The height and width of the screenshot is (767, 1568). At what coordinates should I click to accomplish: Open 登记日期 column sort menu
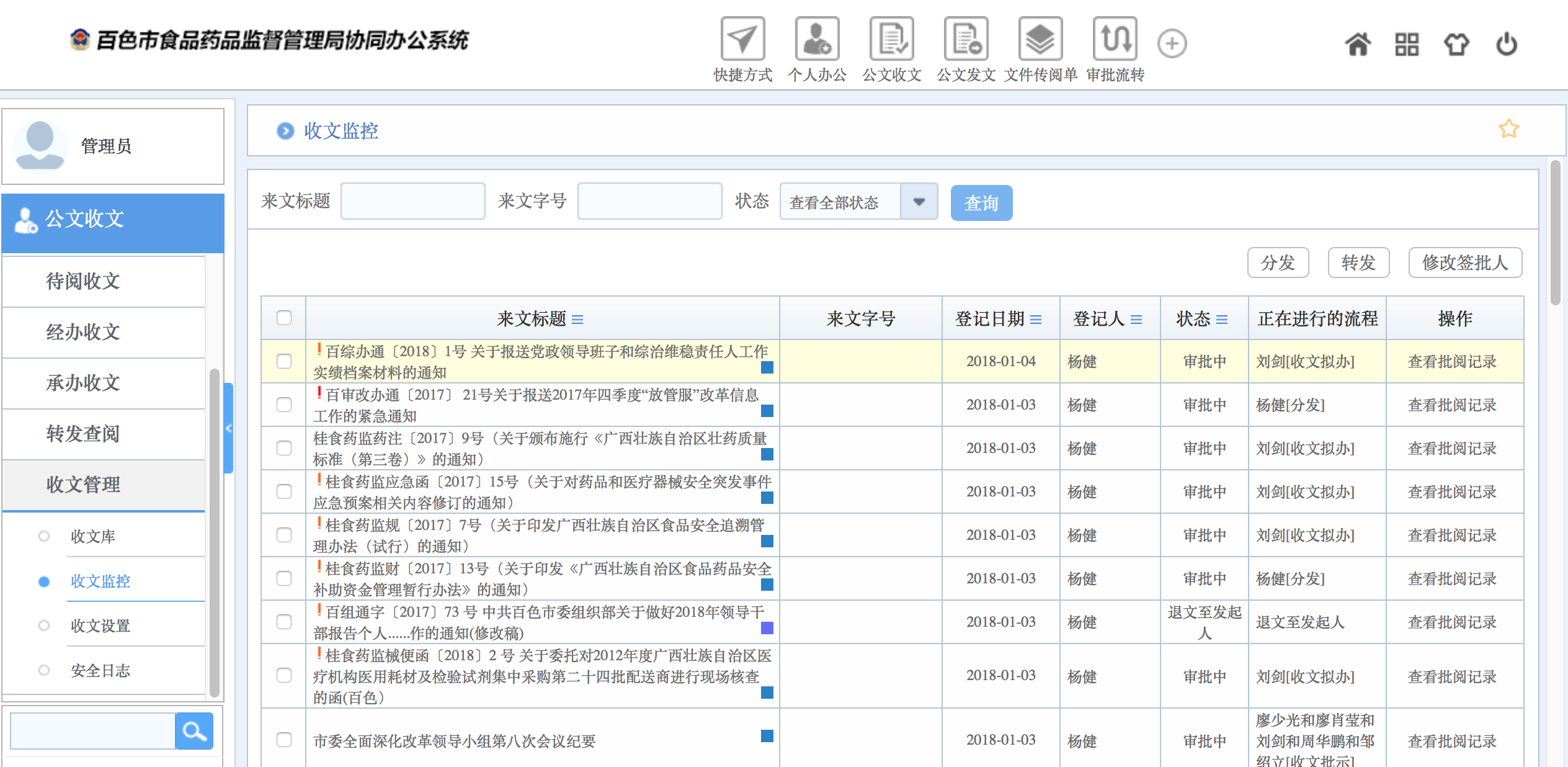(x=1036, y=320)
